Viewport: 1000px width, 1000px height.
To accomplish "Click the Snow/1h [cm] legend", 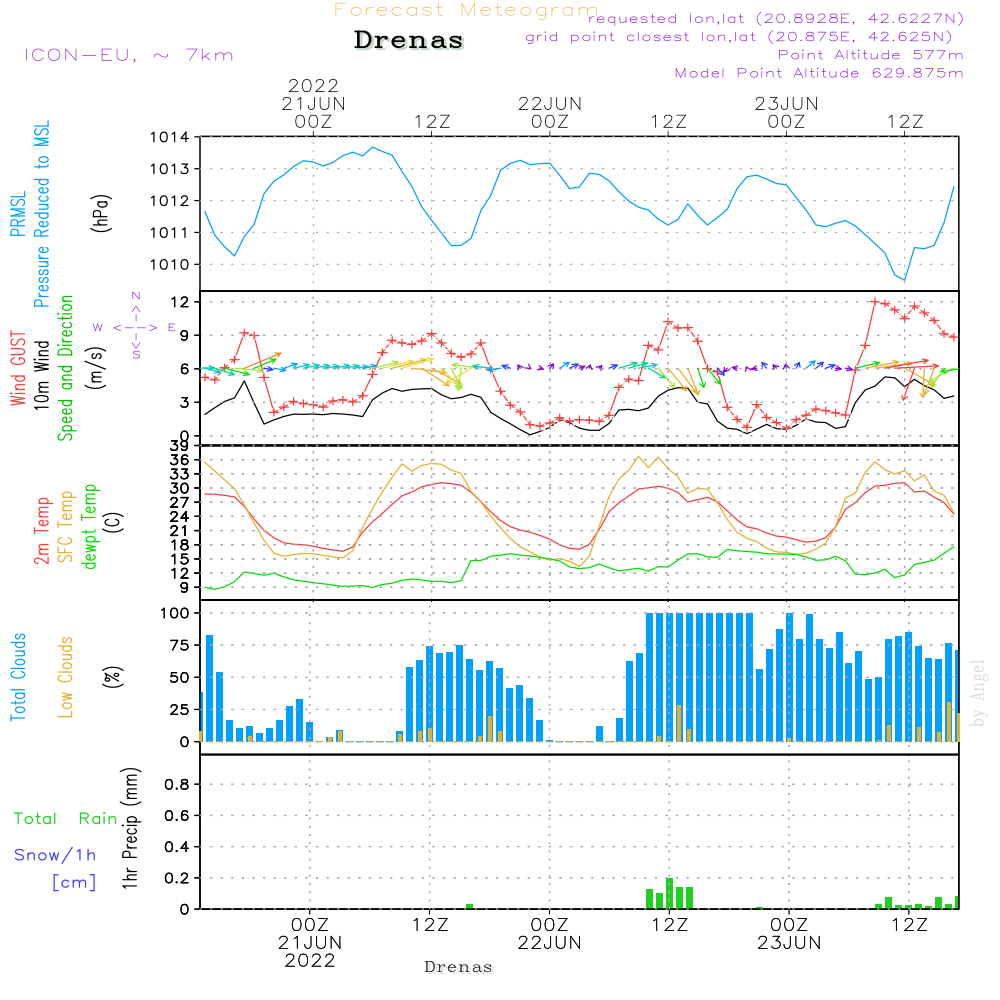I will coord(56,868).
